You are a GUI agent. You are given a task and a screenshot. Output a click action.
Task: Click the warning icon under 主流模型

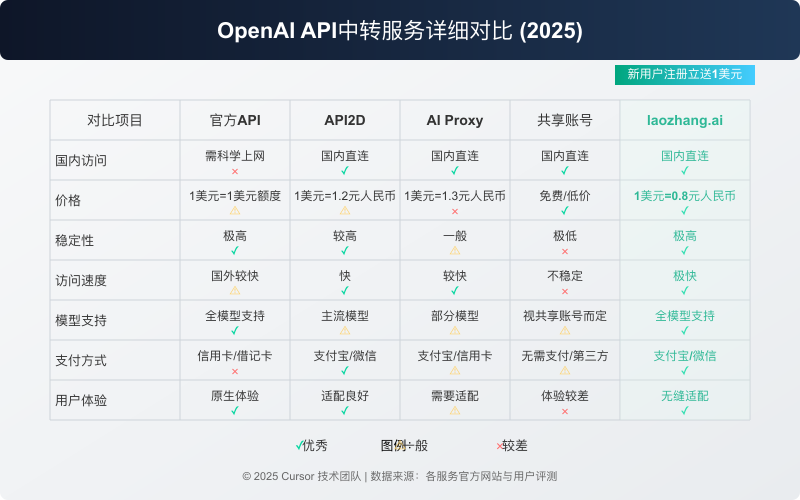(x=345, y=331)
